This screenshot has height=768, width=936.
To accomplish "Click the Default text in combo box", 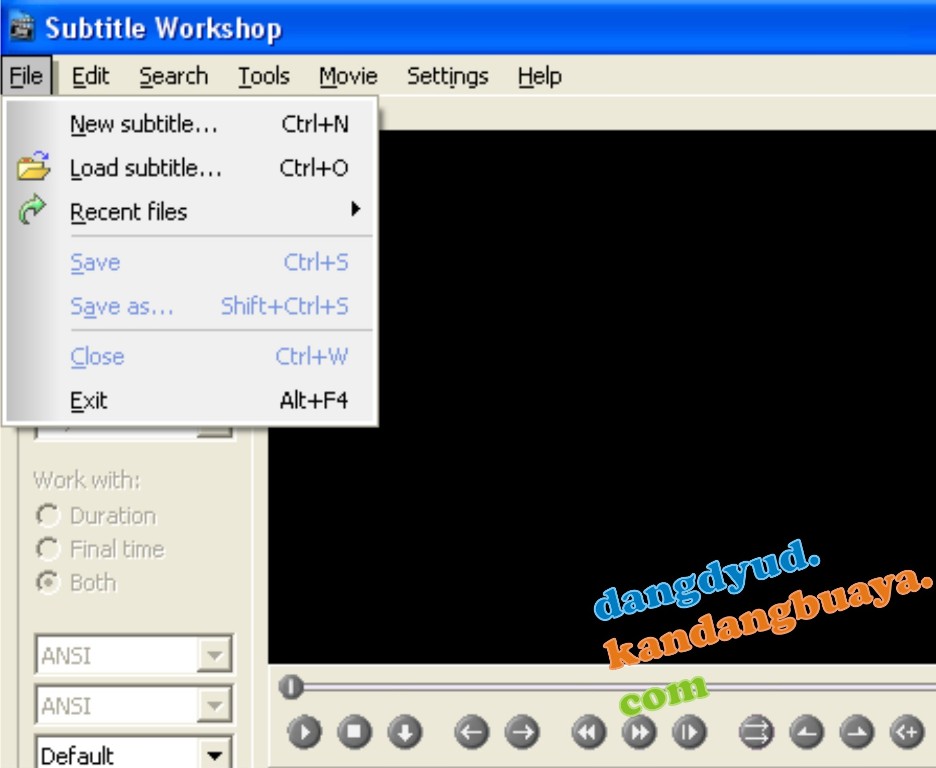I will [x=77, y=755].
